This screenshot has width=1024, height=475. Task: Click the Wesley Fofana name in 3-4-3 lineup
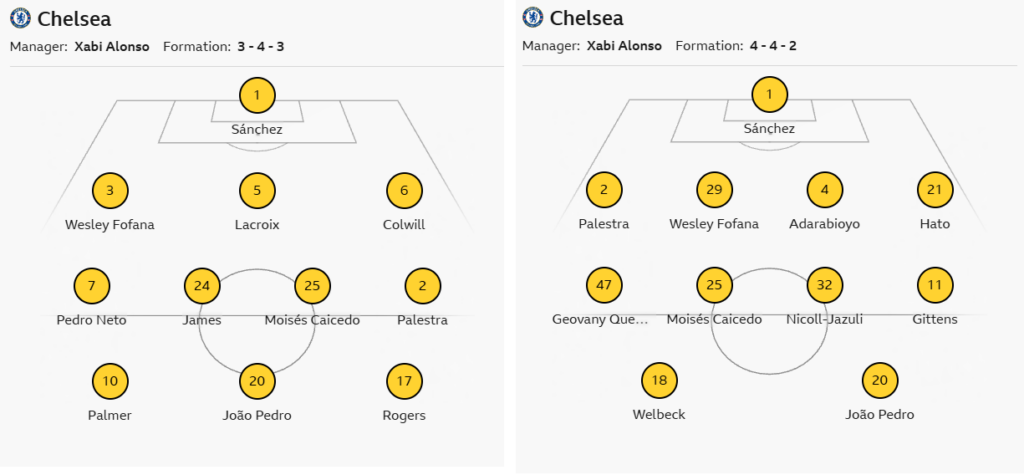(110, 225)
